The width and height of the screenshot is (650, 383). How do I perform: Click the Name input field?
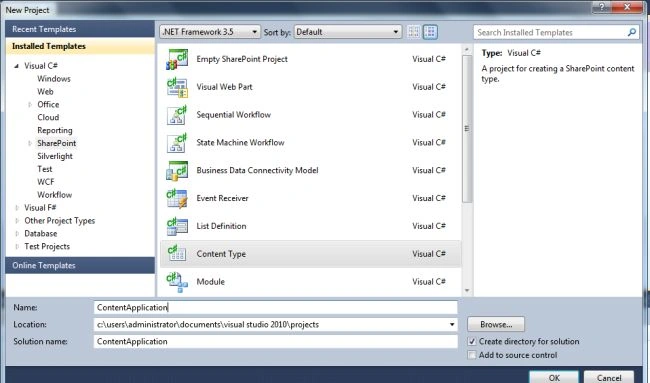(276, 308)
